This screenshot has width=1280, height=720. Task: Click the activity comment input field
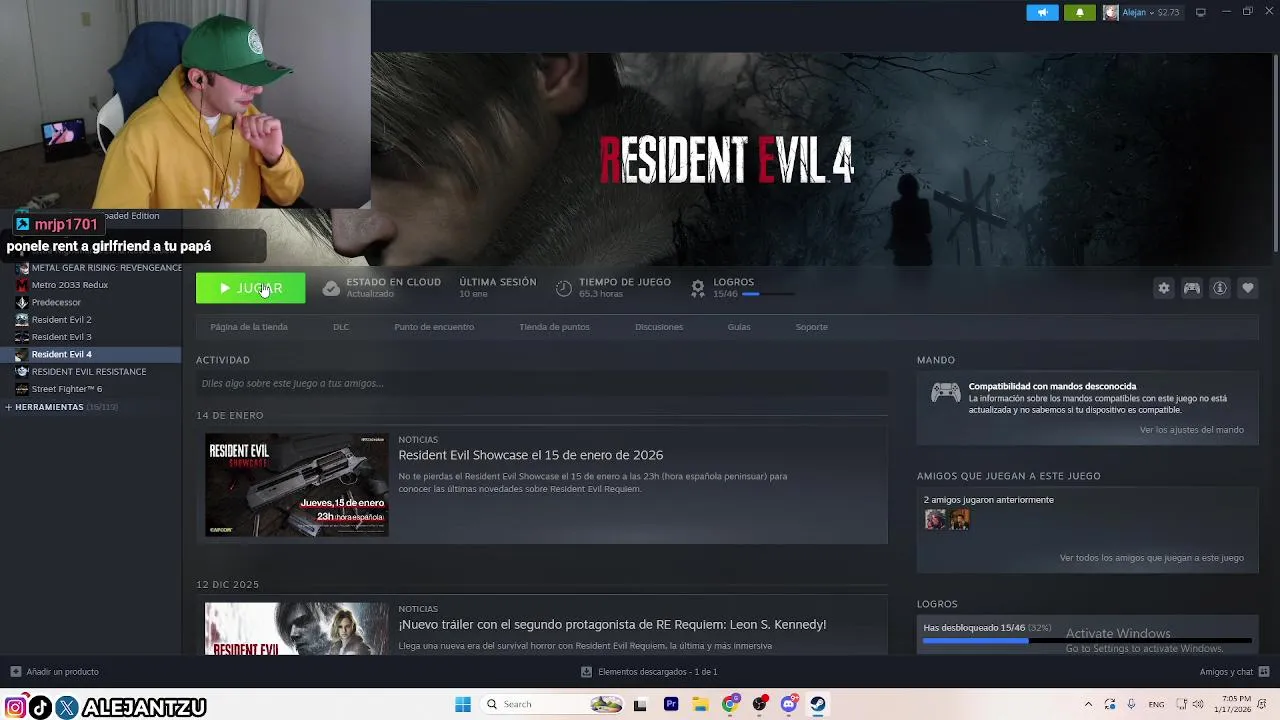541,383
